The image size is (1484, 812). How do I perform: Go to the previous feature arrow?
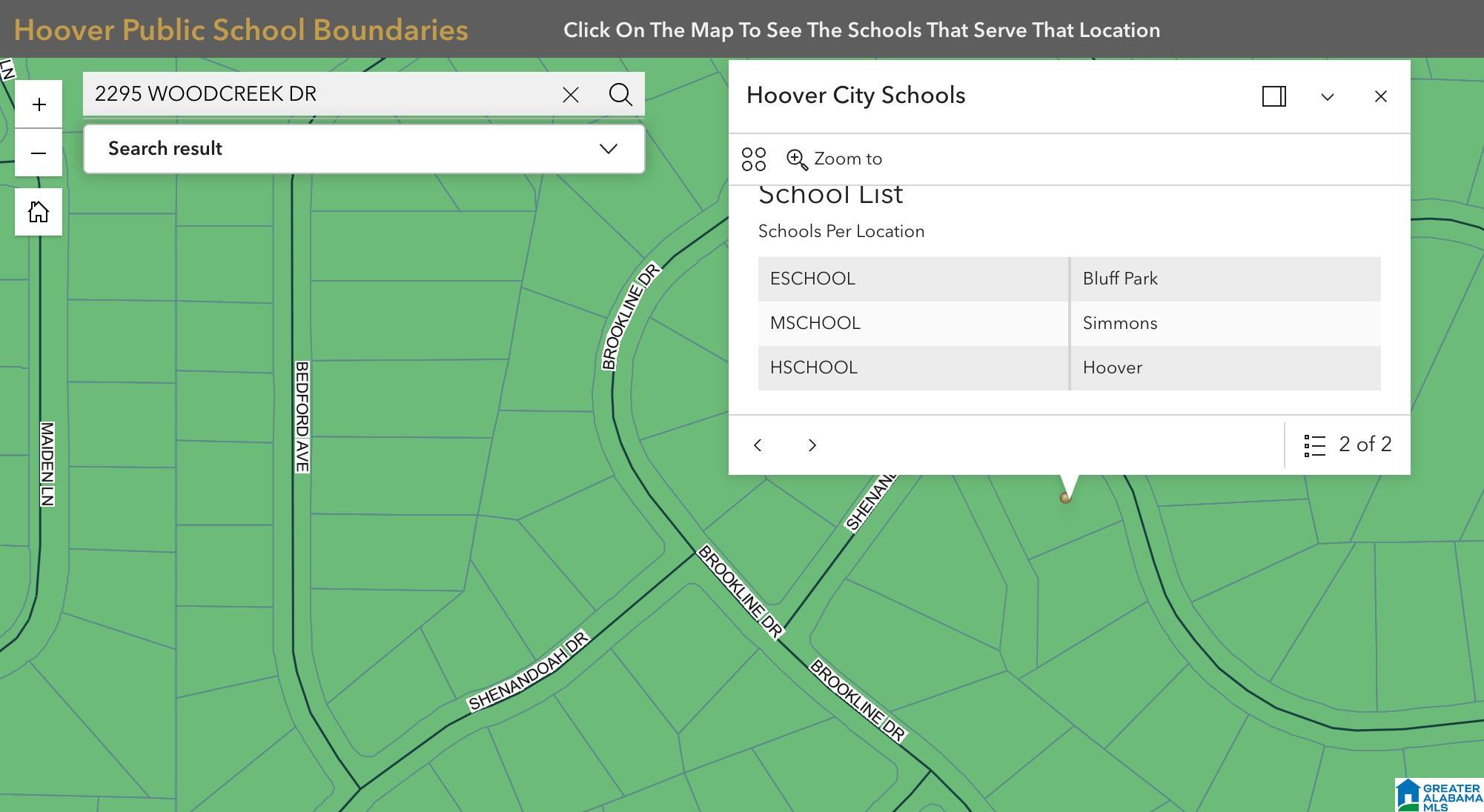click(x=758, y=445)
